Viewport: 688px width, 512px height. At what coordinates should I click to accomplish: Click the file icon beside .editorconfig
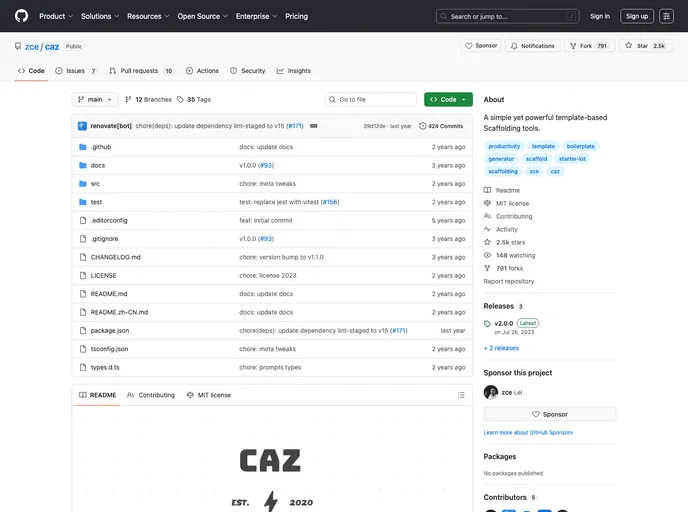(82, 220)
